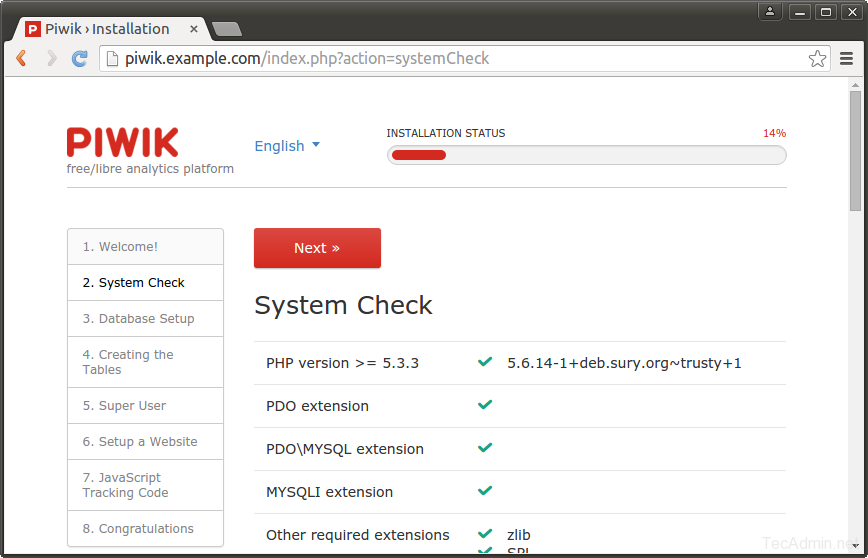Open a new browser tab
Screen dimensions: 868x558
(227, 29)
